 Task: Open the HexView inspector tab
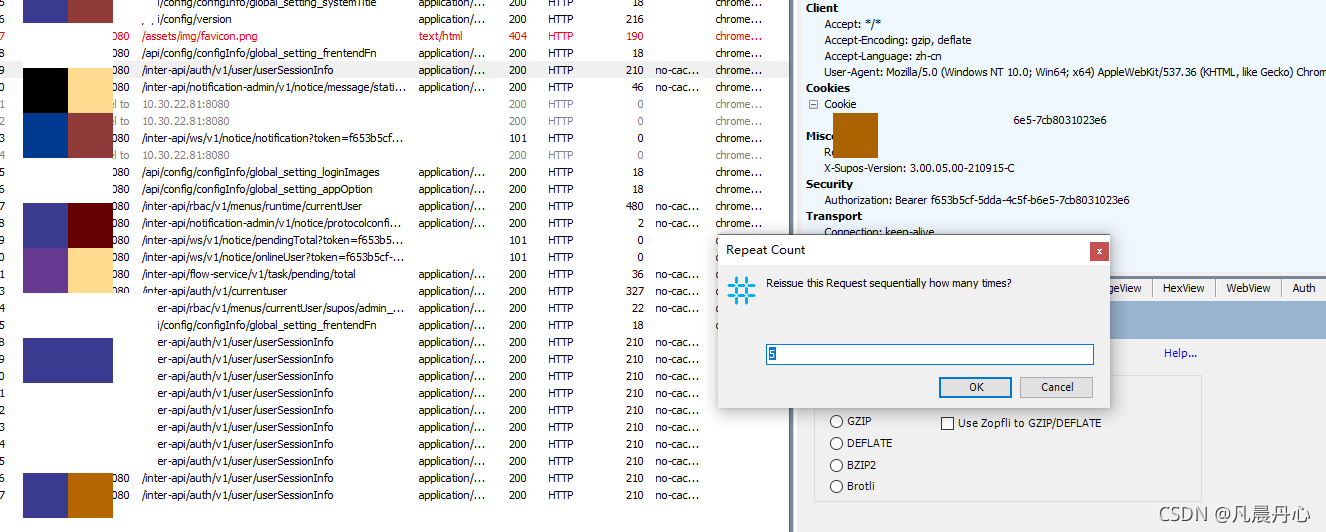pyautogui.click(x=1183, y=288)
